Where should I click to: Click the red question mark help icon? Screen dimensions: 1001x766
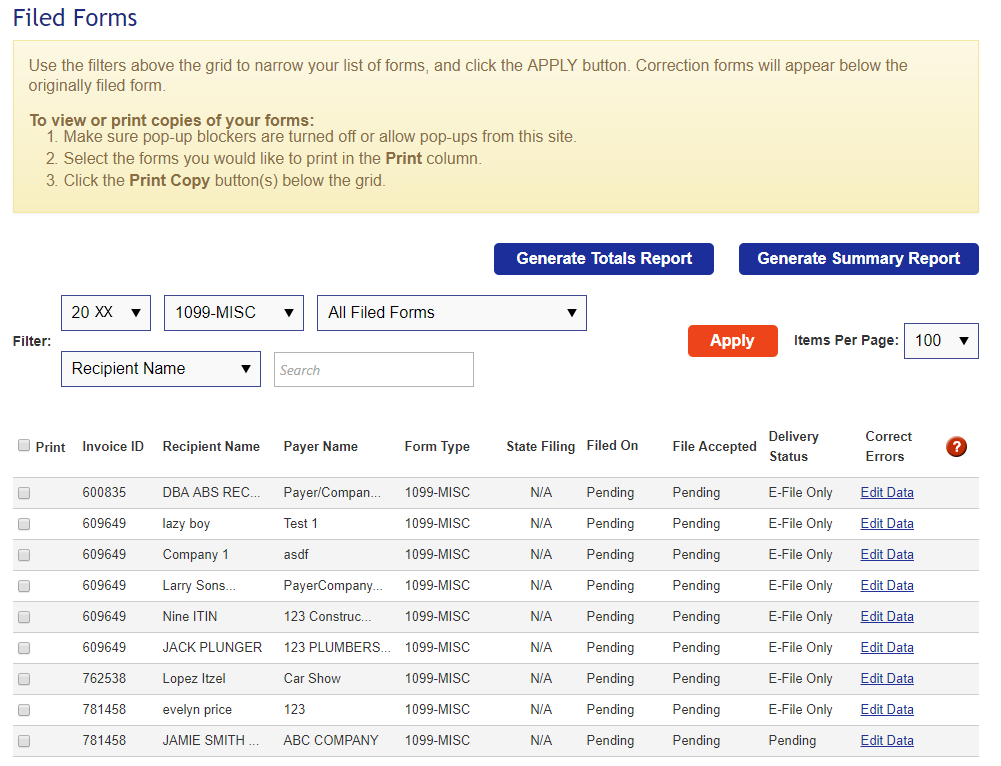pyautogui.click(x=956, y=447)
